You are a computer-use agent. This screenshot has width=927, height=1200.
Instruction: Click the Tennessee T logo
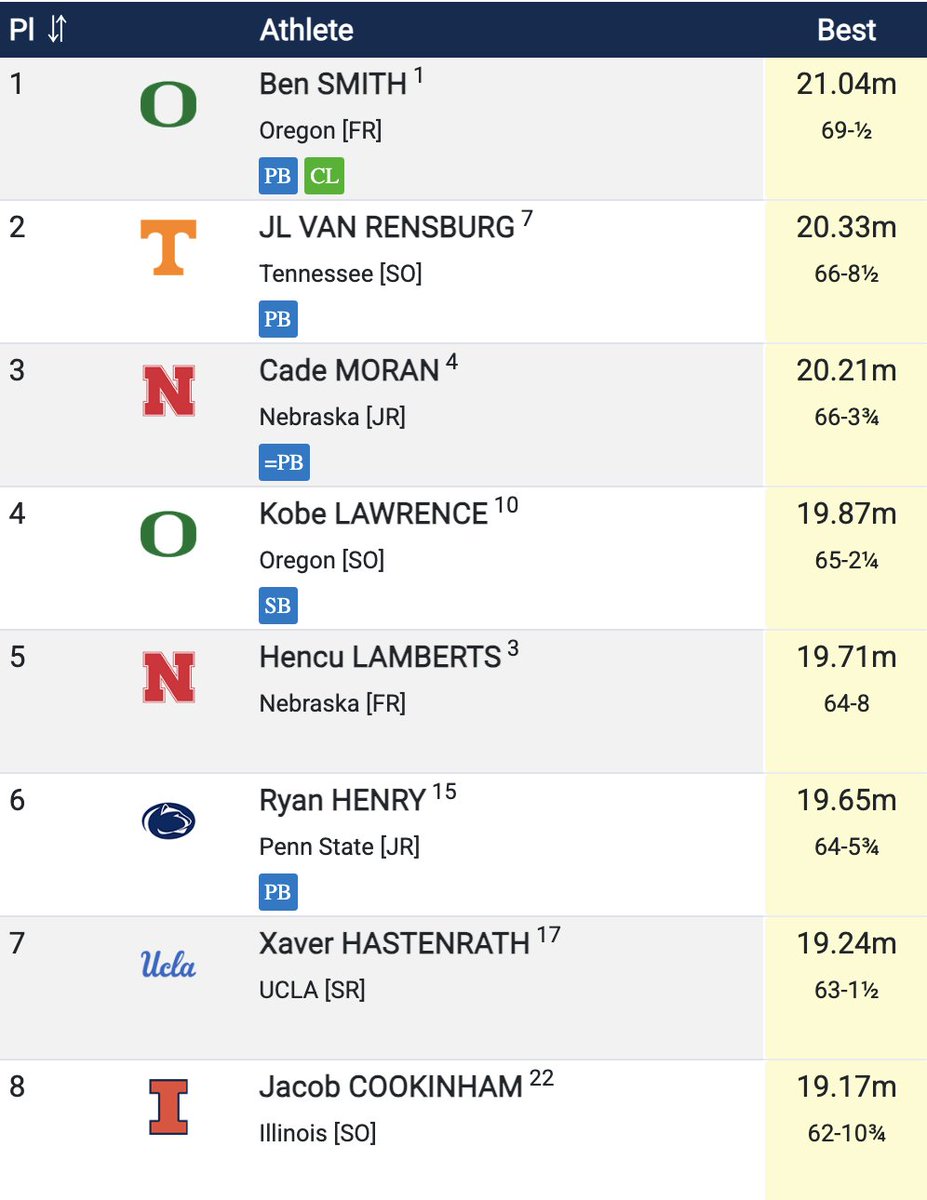click(x=168, y=247)
